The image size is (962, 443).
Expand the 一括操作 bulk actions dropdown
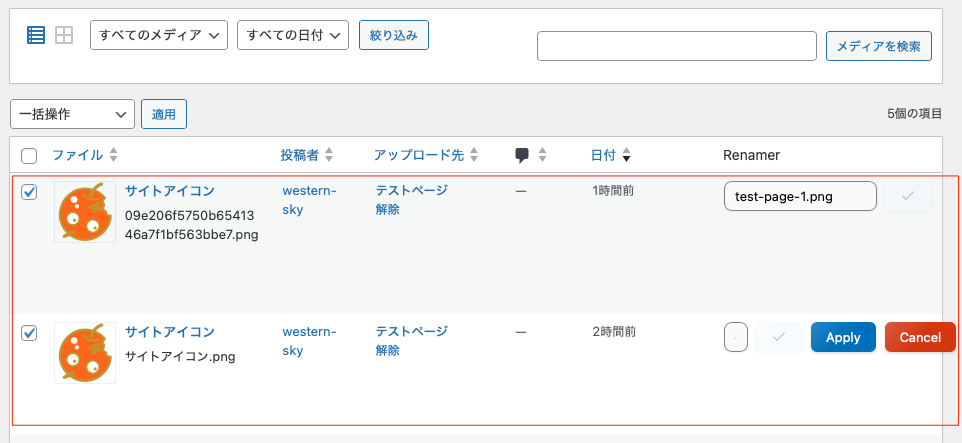pyautogui.click(x=72, y=115)
